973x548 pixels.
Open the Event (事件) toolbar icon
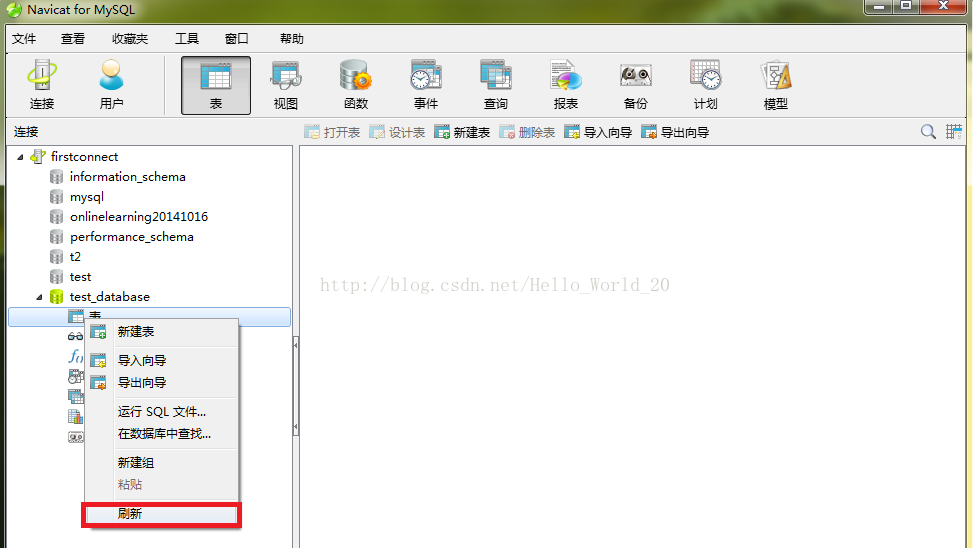click(426, 85)
